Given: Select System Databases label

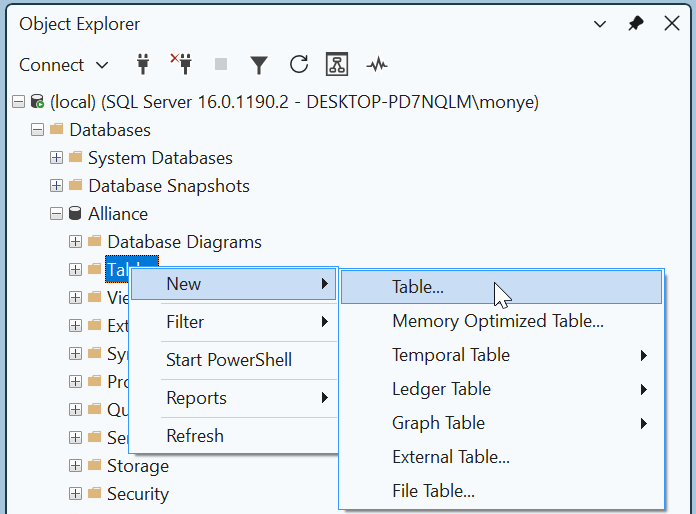Looking at the screenshot, I should [160, 158].
